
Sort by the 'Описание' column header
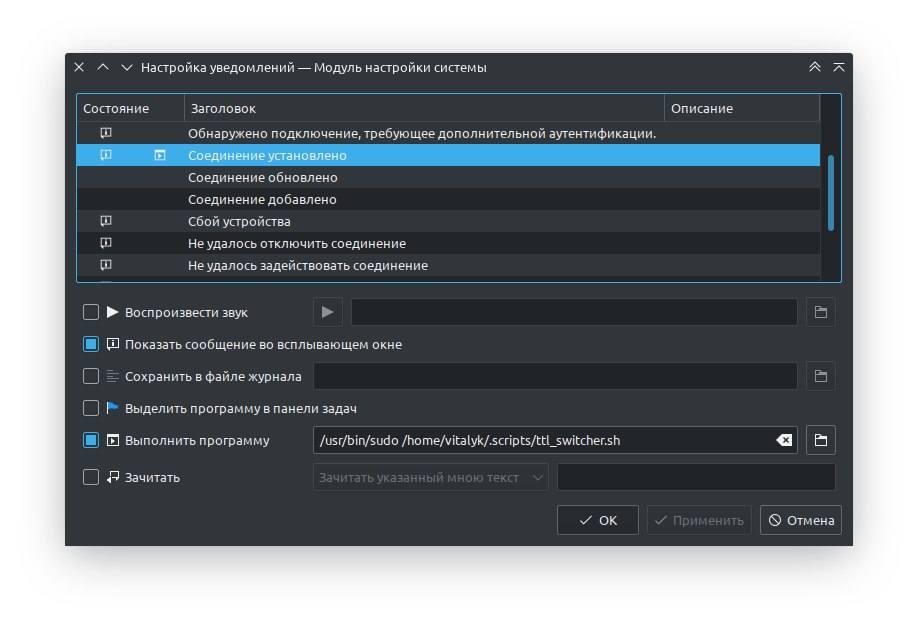(x=742, y=108)
